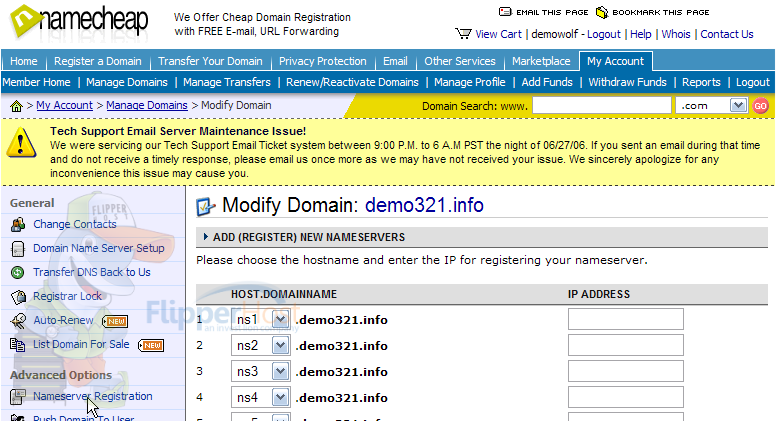Select the My Account tab
Screen dimensions: 776x422
616,61
